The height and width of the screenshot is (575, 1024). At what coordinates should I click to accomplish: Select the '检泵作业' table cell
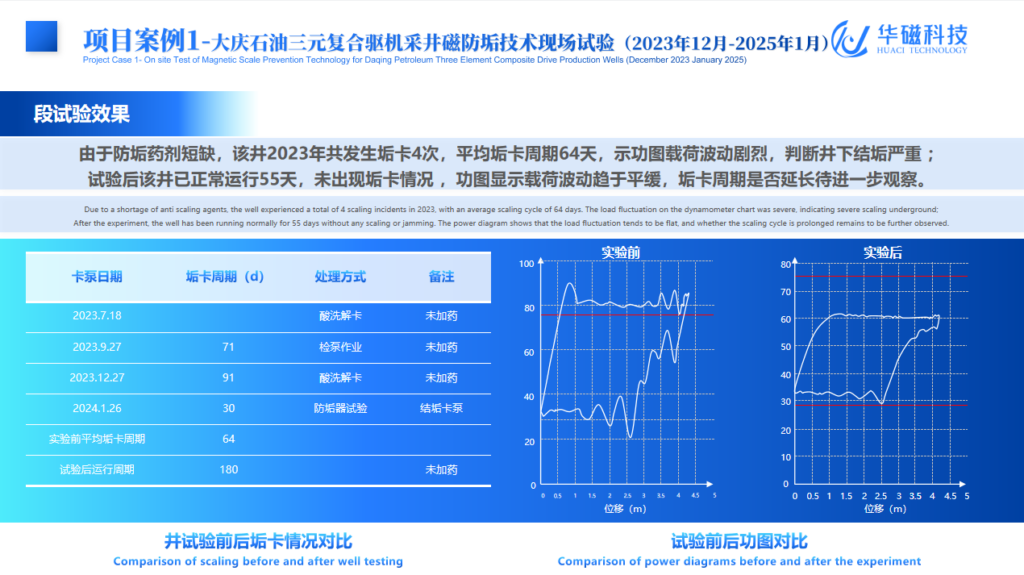coord(340,347)
